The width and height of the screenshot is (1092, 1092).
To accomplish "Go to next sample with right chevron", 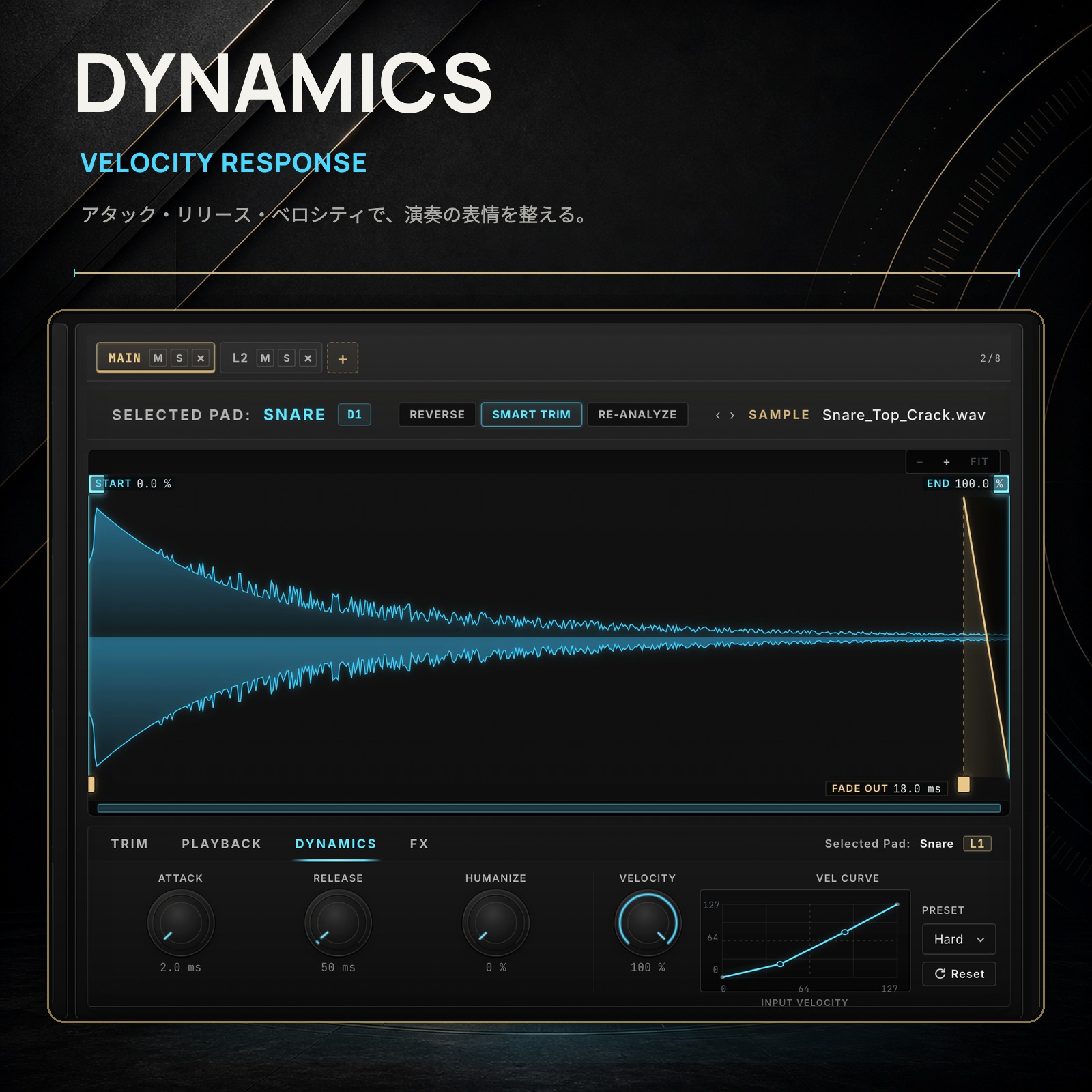I will point(732,415).
